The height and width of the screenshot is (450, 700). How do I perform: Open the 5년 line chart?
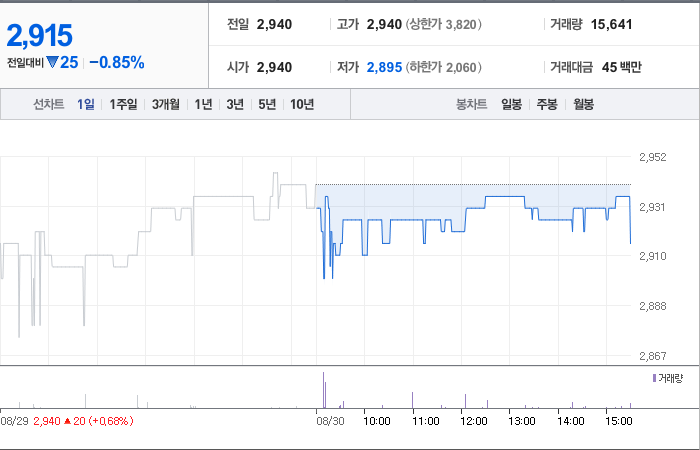[x=267, y=104]
